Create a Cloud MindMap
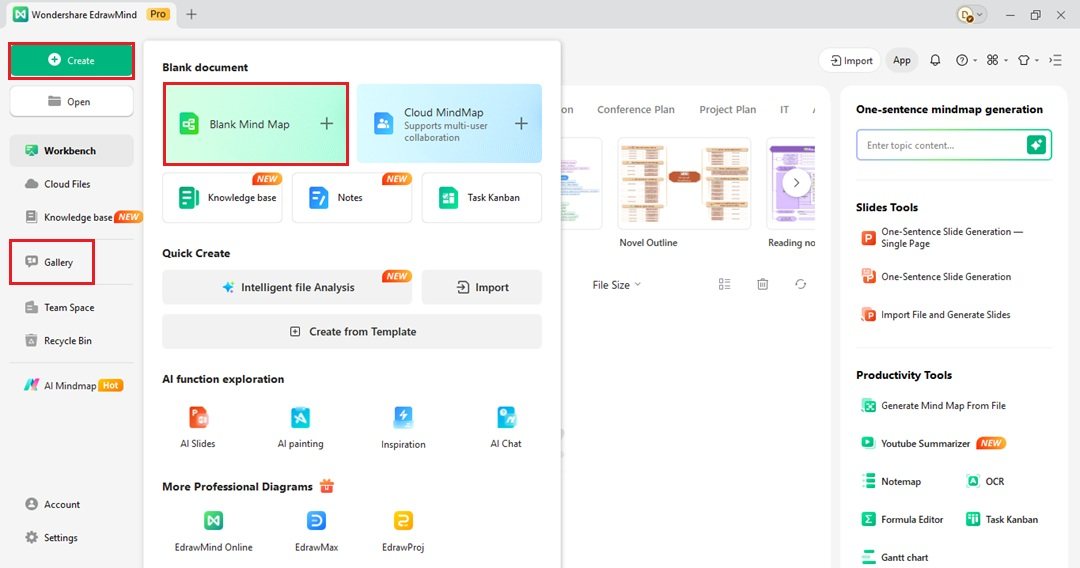Screen dimensions: 1080x568 pos(449,124)
